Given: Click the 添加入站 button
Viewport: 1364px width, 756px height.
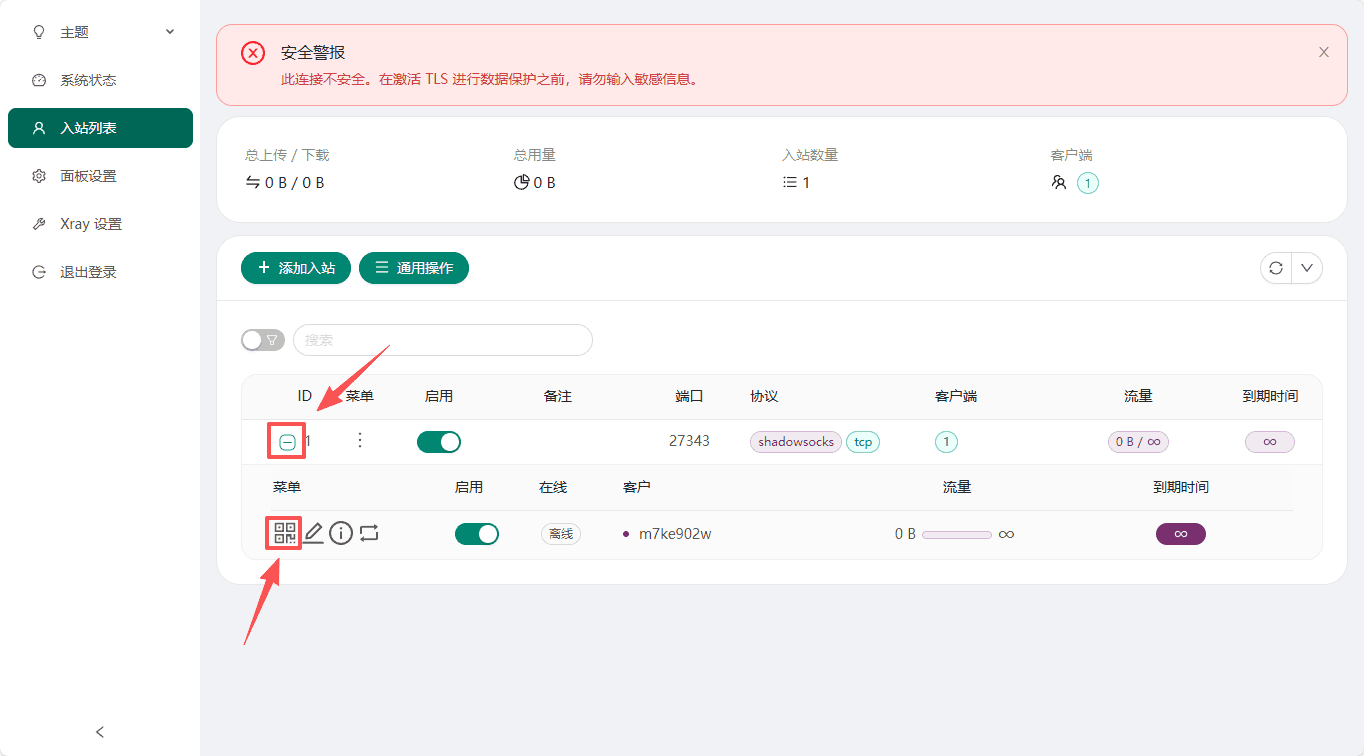Looking at the screenshot, I should [x=295, y=268].
